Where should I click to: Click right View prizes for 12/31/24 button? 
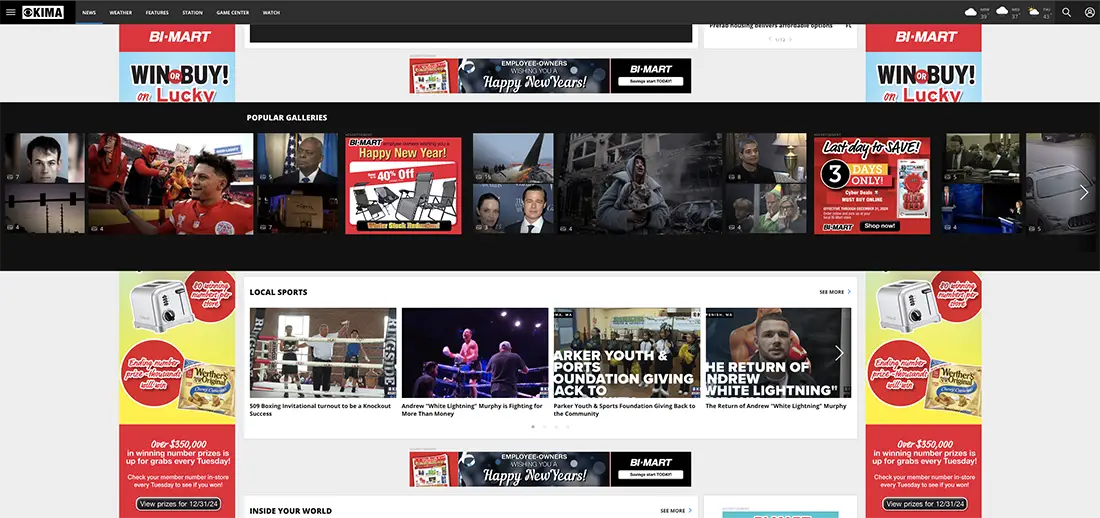tap(925, 504)
